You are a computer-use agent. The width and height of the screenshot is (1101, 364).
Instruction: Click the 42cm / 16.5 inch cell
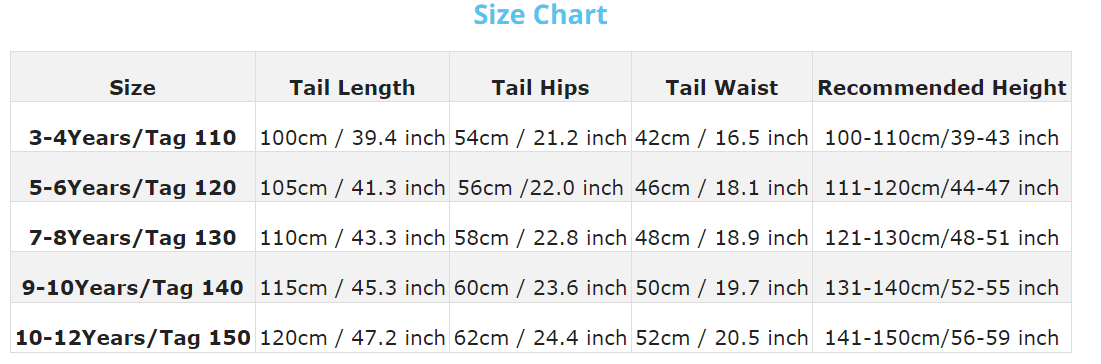tap(722, 138)
